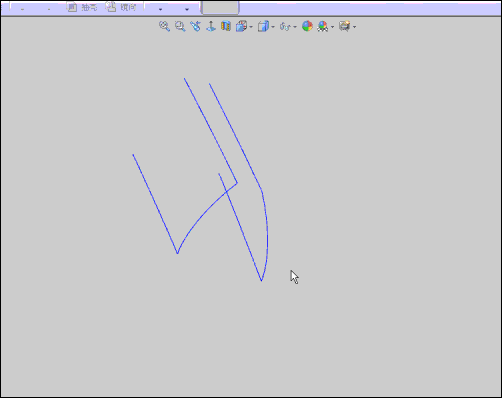Click the Zoom to Fit icon
This screenshot has width=502, height=398.
[x=164, y=26]
